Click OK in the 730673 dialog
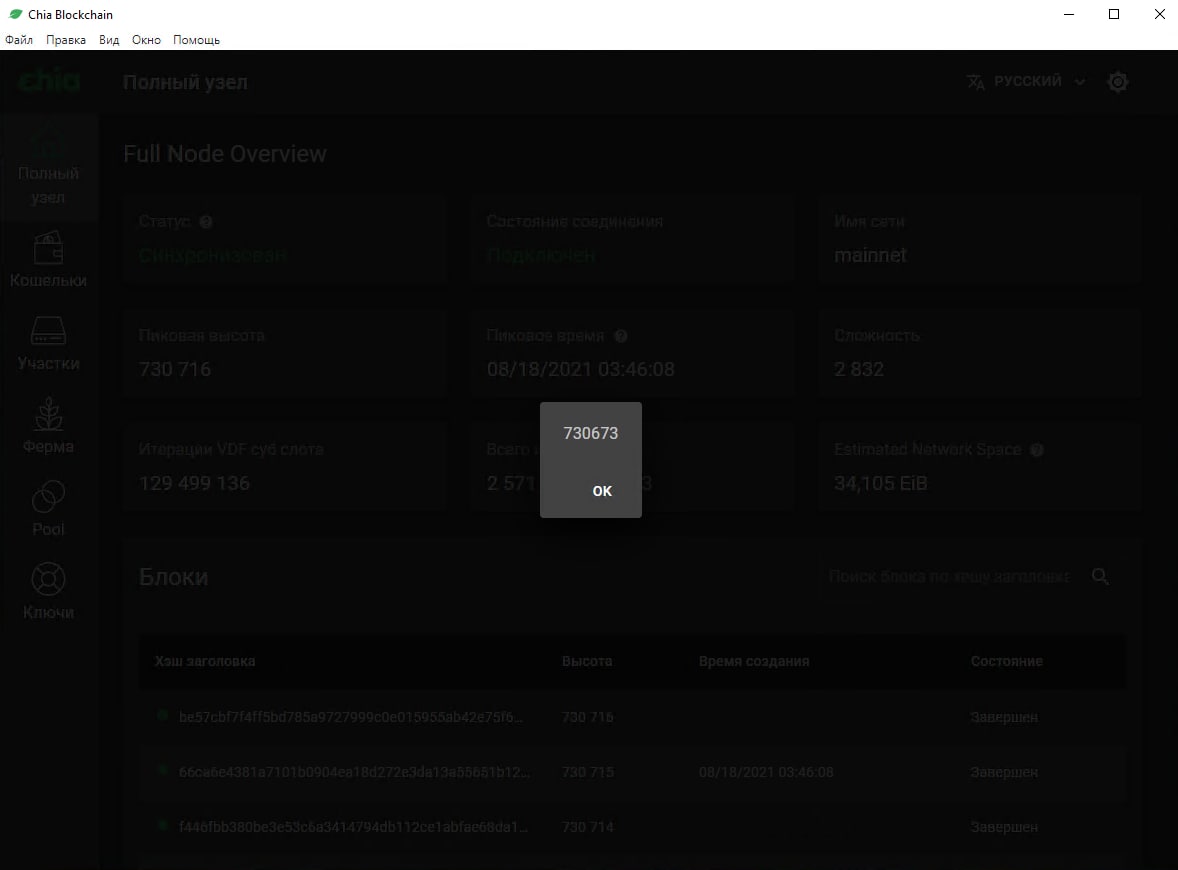The width and height of the screenshot is (1178, 870). click(602, 491)
